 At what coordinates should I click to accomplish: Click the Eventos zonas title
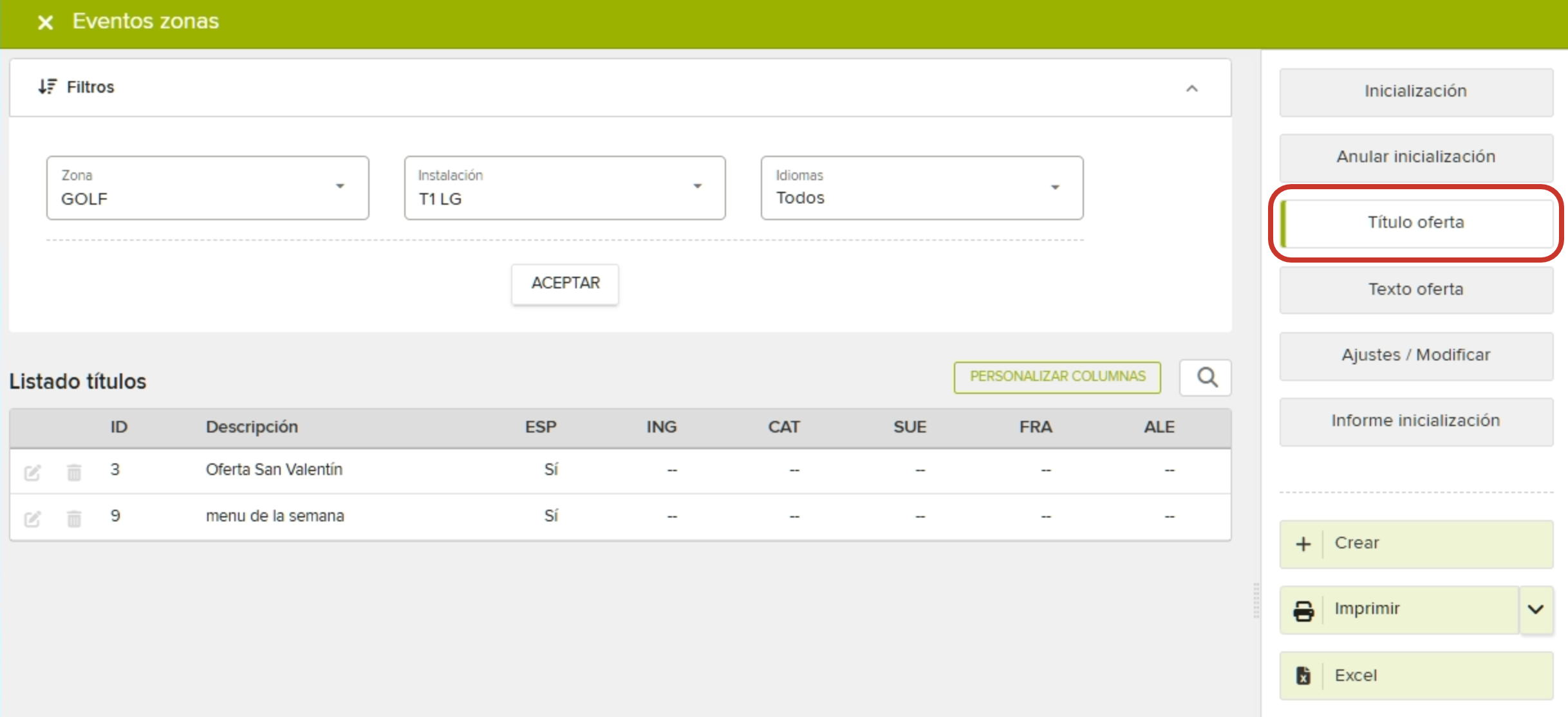coord(145,22)
